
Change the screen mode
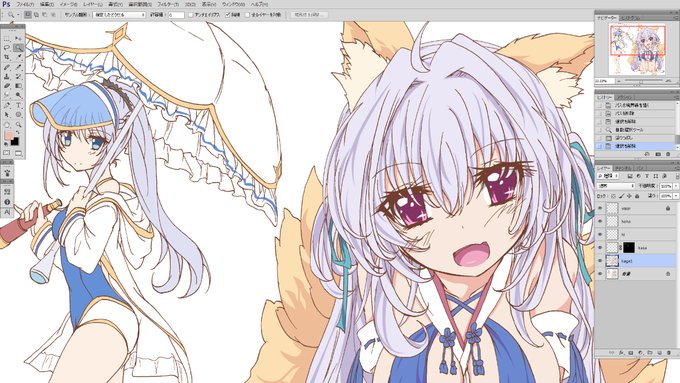tap(18, 153)
